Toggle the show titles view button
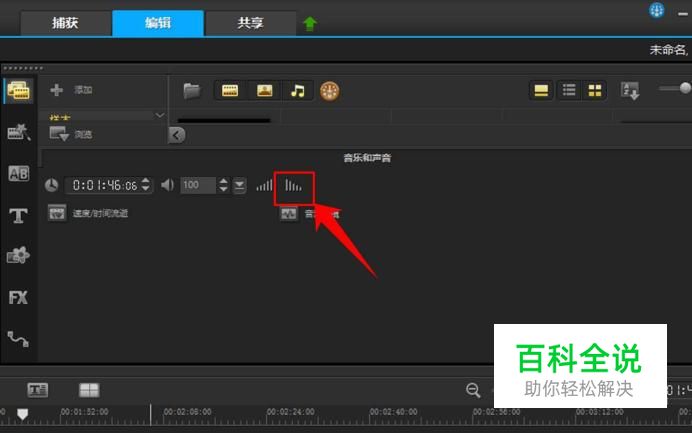The width and height of the screenshot is (692, 433). (541, 90)
